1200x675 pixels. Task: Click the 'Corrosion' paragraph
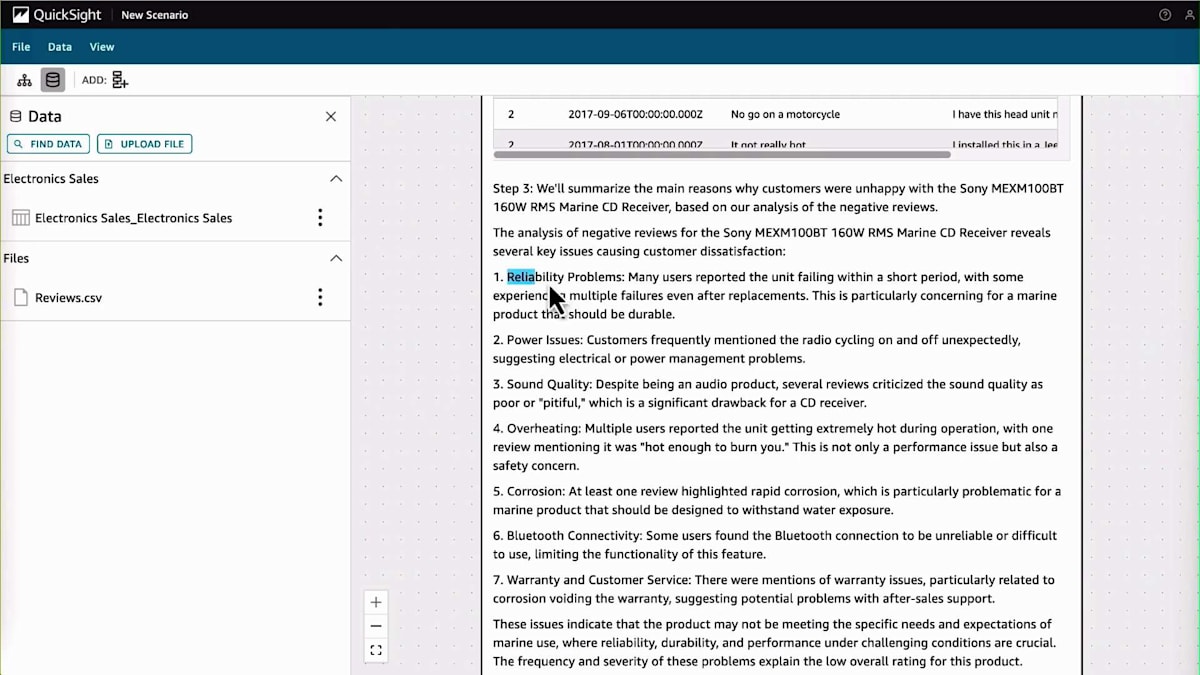click(777, 500)
